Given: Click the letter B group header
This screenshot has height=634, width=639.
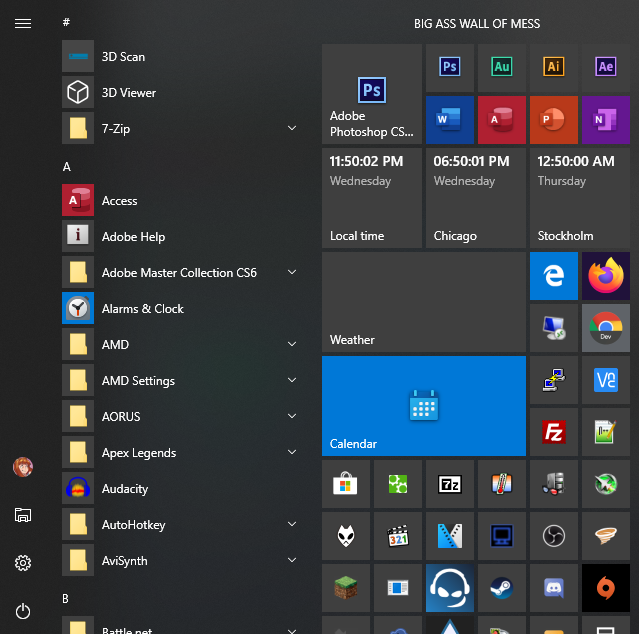Looking at the screenshot, I should click(66, 599).
